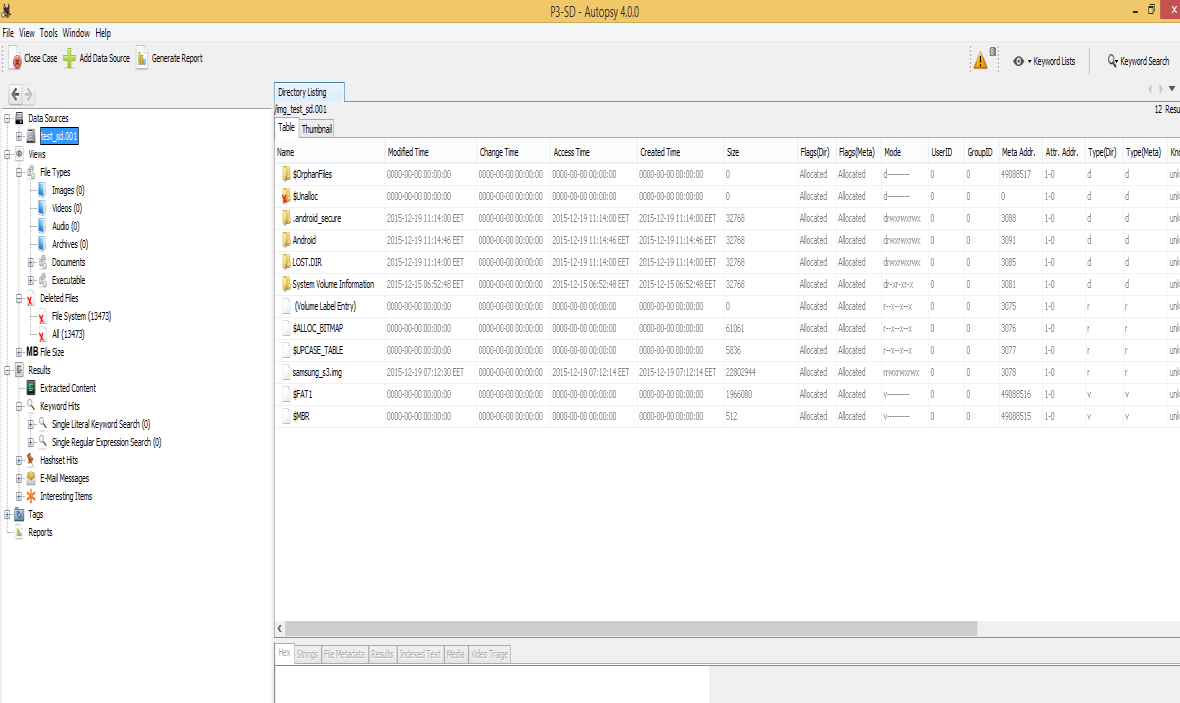This screenshot has height=703, width=1180.
Task: Click the Add Data Source plus icon
Action: coord(69,59)
